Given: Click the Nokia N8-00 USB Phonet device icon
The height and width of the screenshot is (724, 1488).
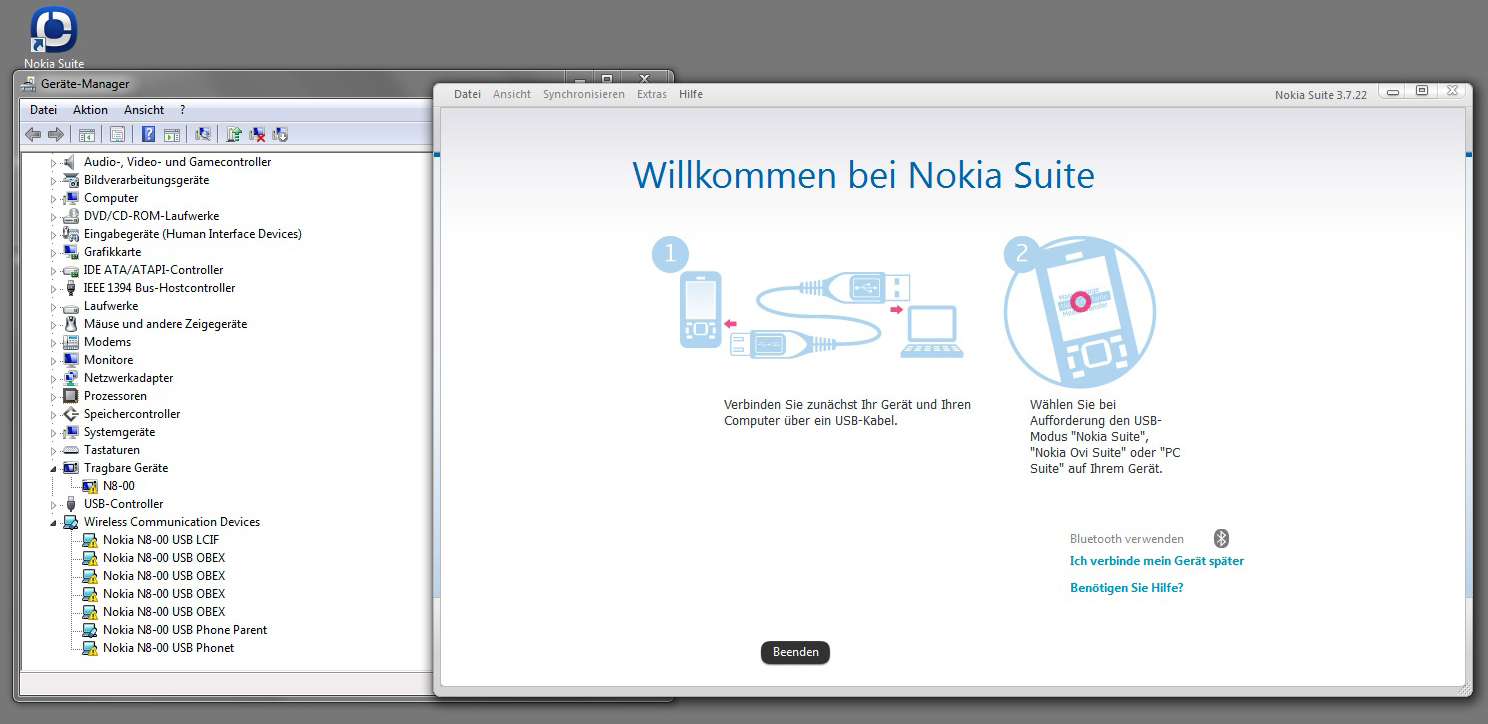Looking at the screenshot, I should [90, 648].
